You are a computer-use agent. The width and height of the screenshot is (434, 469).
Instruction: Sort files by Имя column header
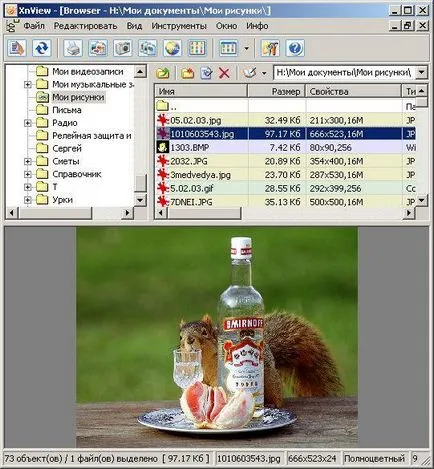click(x=201, y=91)
